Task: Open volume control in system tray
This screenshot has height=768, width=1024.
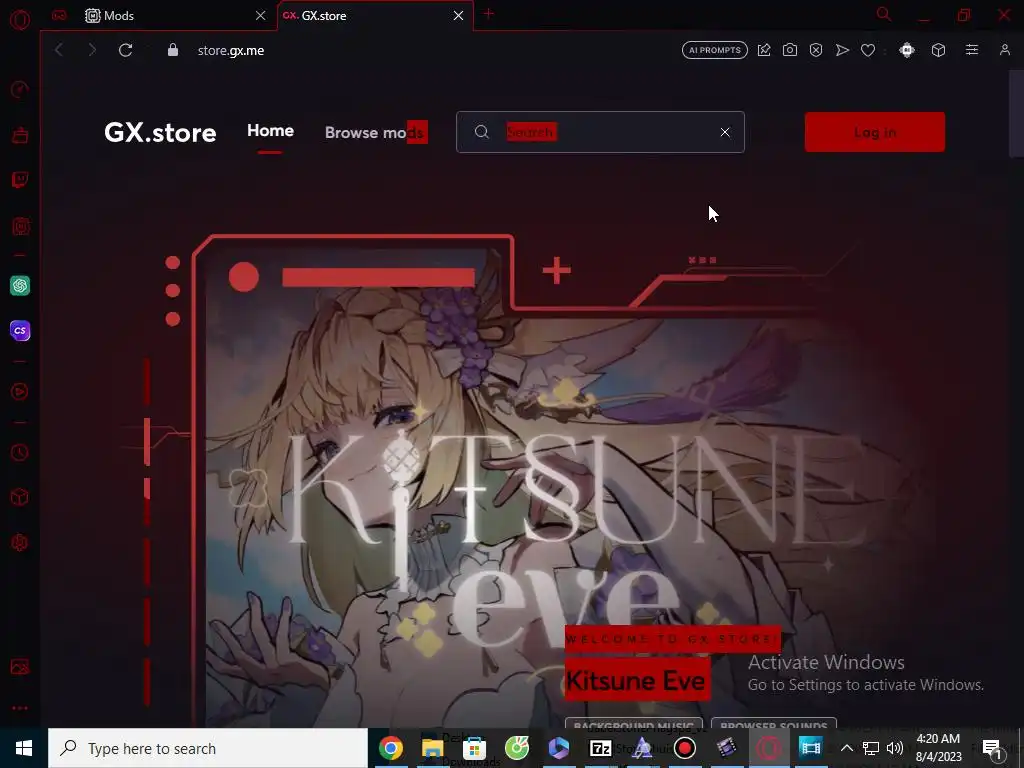Action: click(x=895, y=748)
